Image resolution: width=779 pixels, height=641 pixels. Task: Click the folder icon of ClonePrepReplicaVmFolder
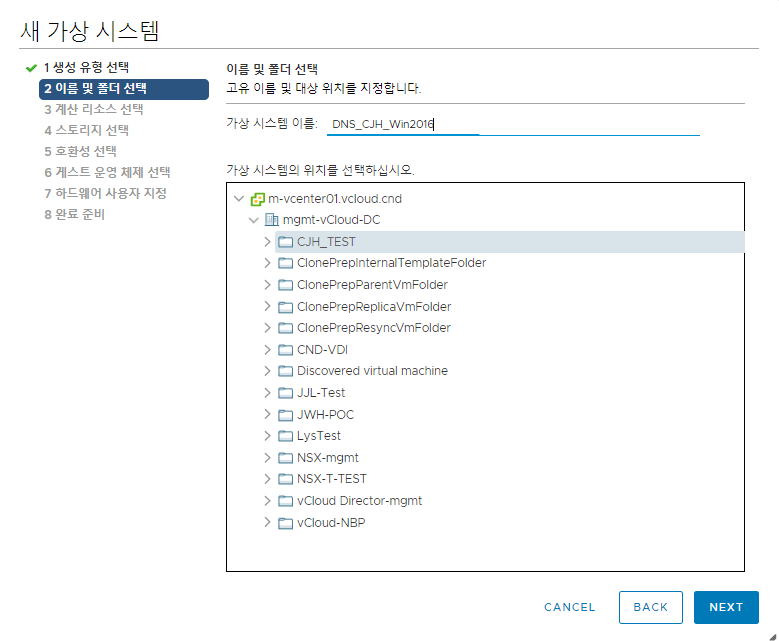coord(285,307)
